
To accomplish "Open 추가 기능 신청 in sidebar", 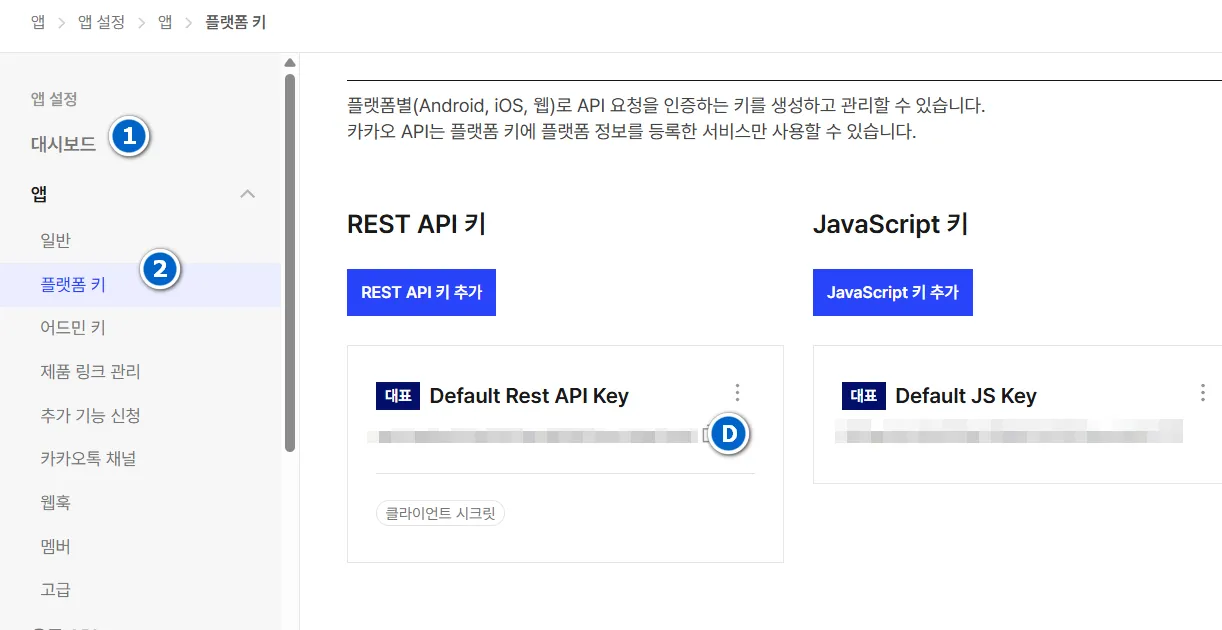I will click(90, 416).
